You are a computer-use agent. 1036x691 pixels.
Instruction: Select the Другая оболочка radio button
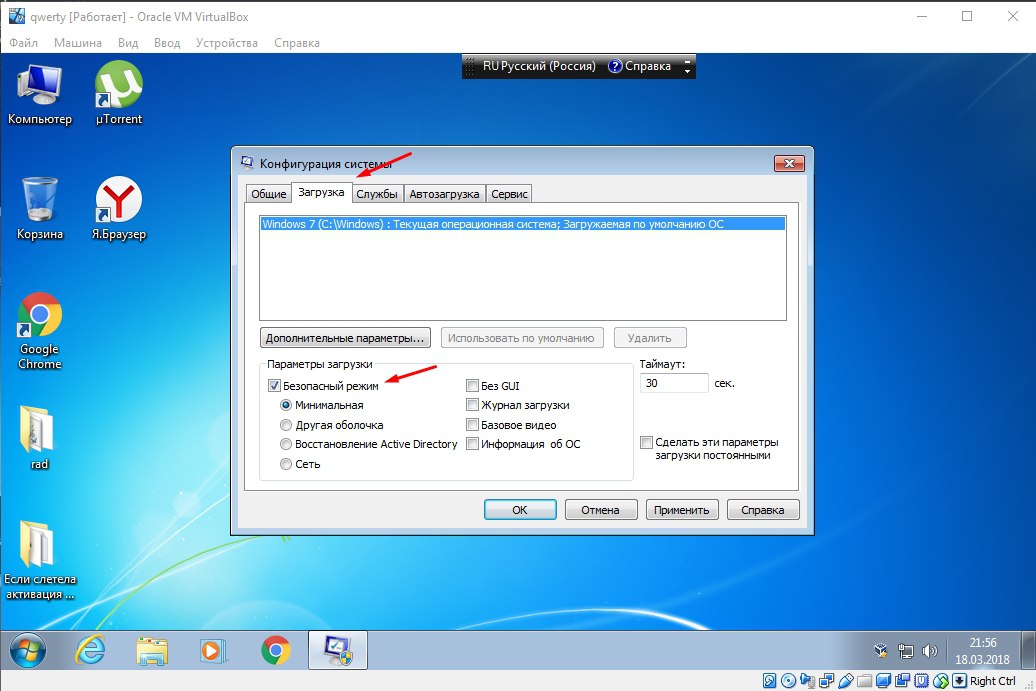pyautogui.click(x=286, y=425)
